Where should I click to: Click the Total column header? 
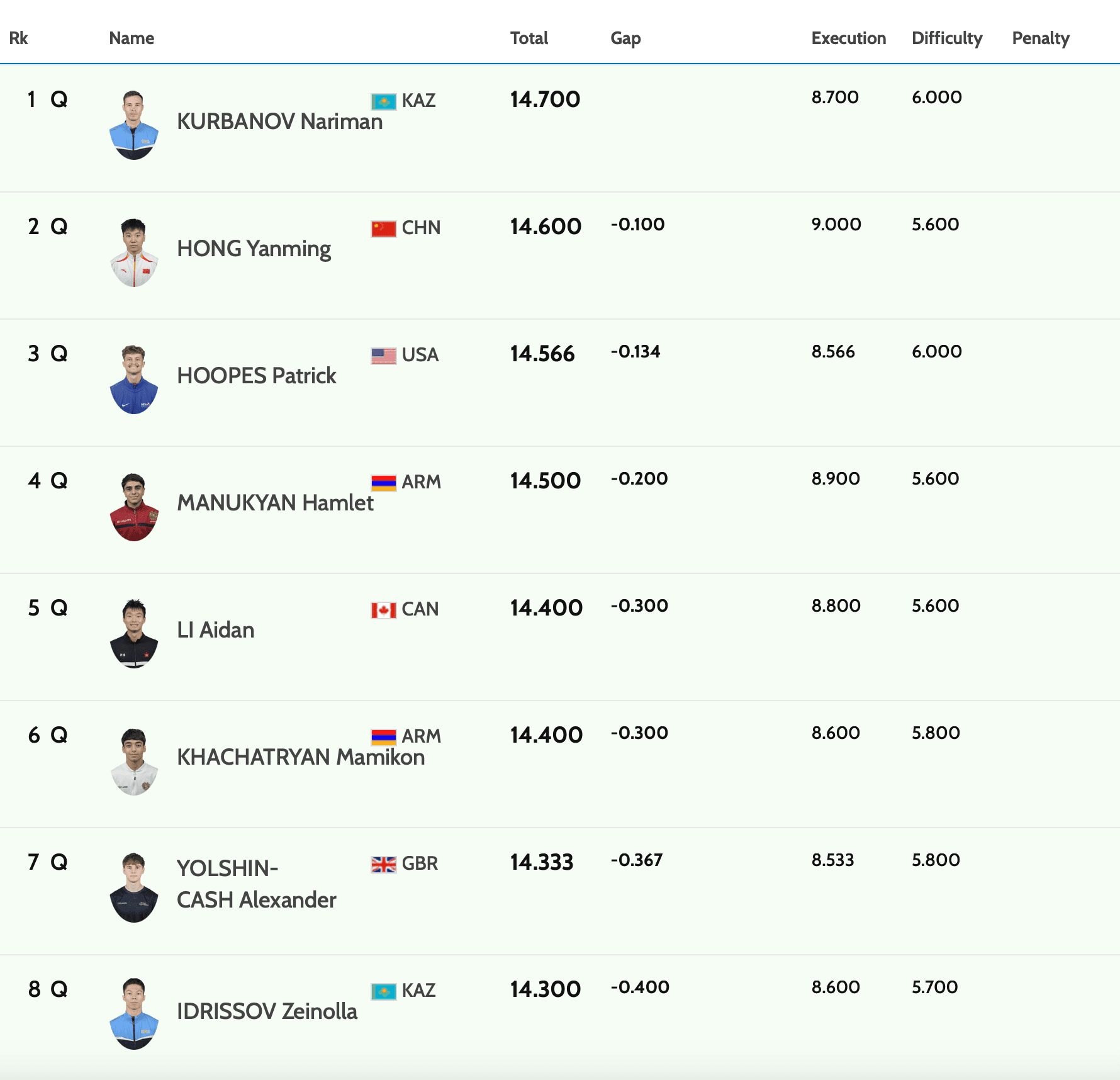pyautogui.click(x=529, y=38)
